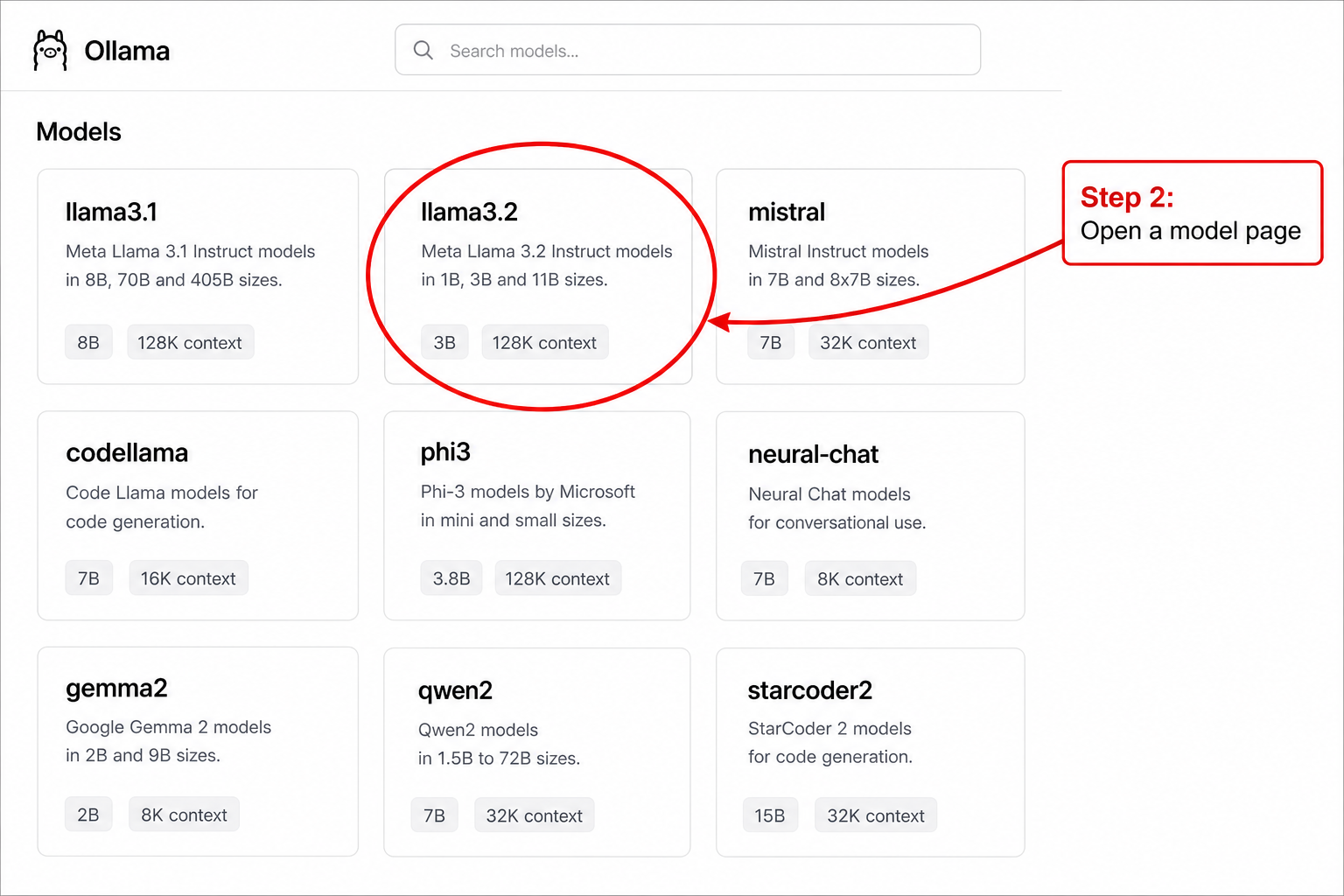Click the 3B tag on llama3.2
The width and height of the screenshot is (1344, 896).
444,342
